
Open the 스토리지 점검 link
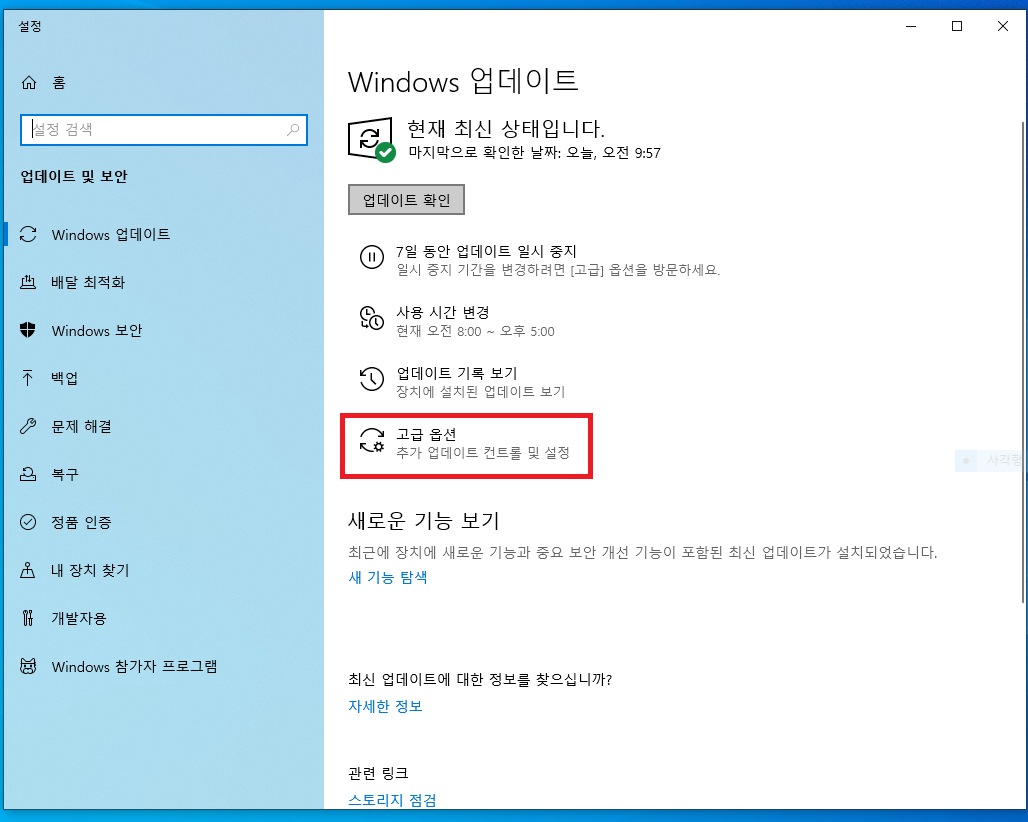392,800
